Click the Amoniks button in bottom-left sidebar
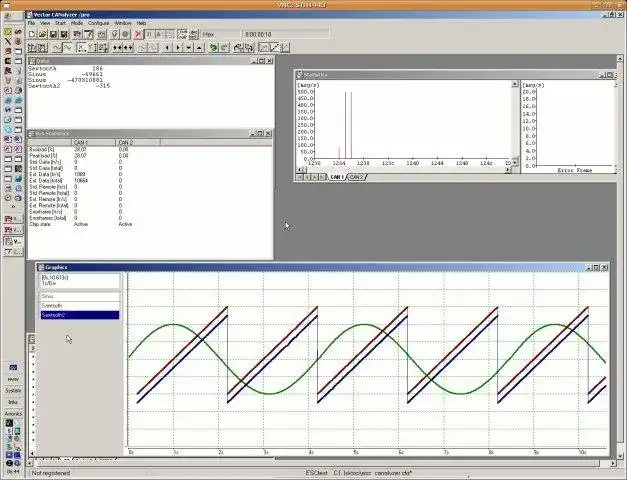The height and width of the screenshot is (480, 627). pyautogui.click(x=13, y=414)
